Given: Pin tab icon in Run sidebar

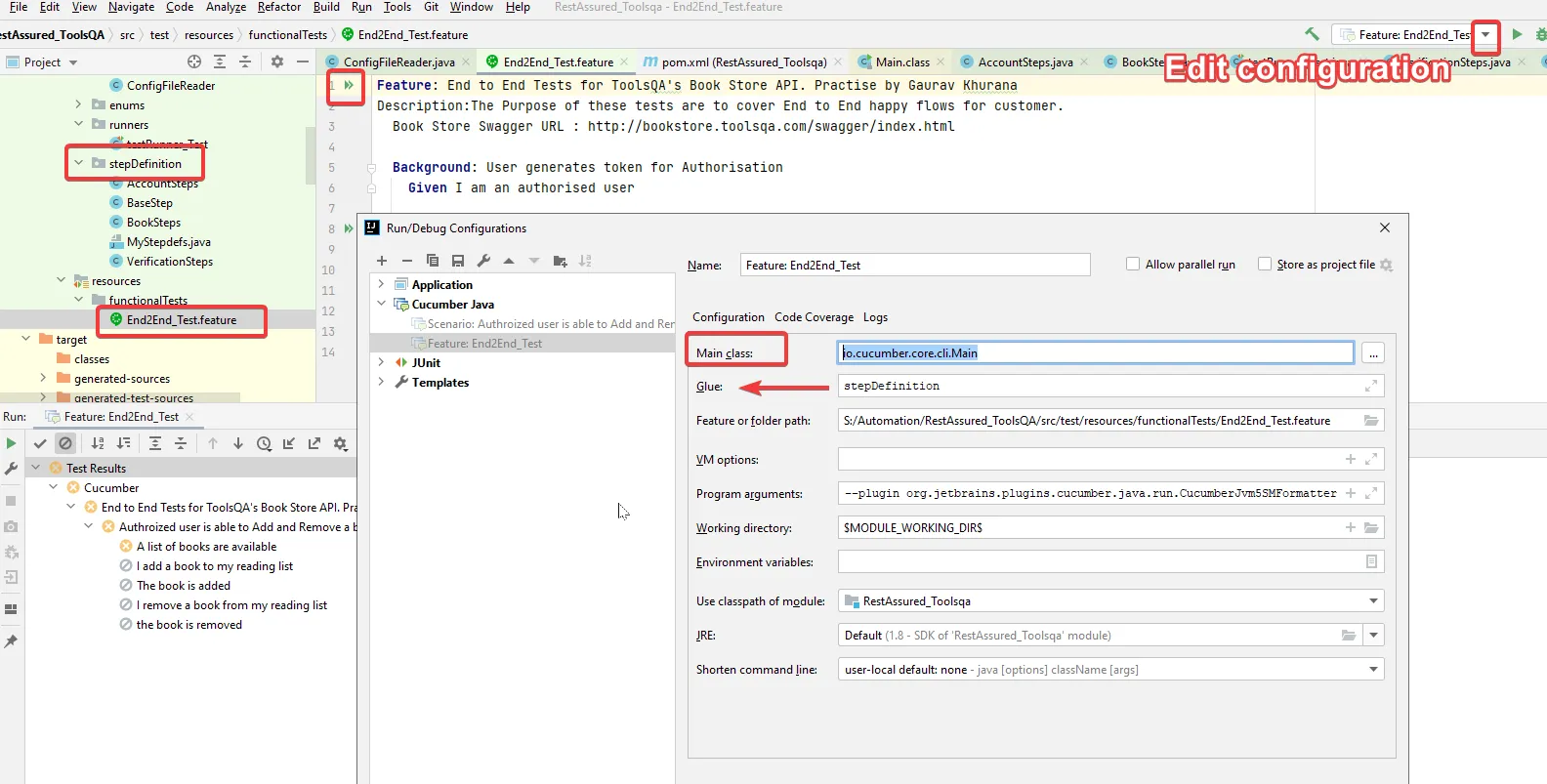Looking at the screenshot, I should pos(11,641).
